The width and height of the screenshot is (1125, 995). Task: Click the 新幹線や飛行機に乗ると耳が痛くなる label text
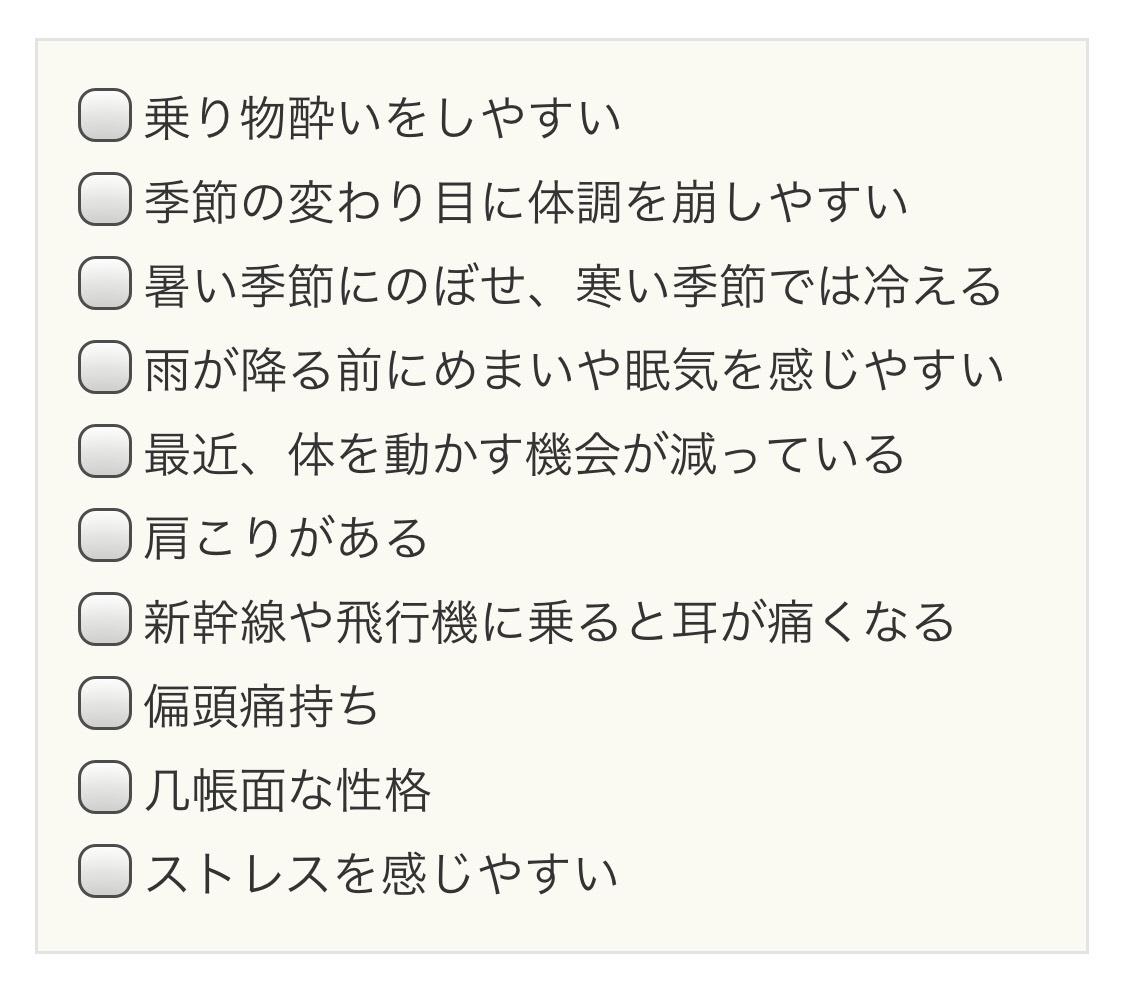point(549,622)
